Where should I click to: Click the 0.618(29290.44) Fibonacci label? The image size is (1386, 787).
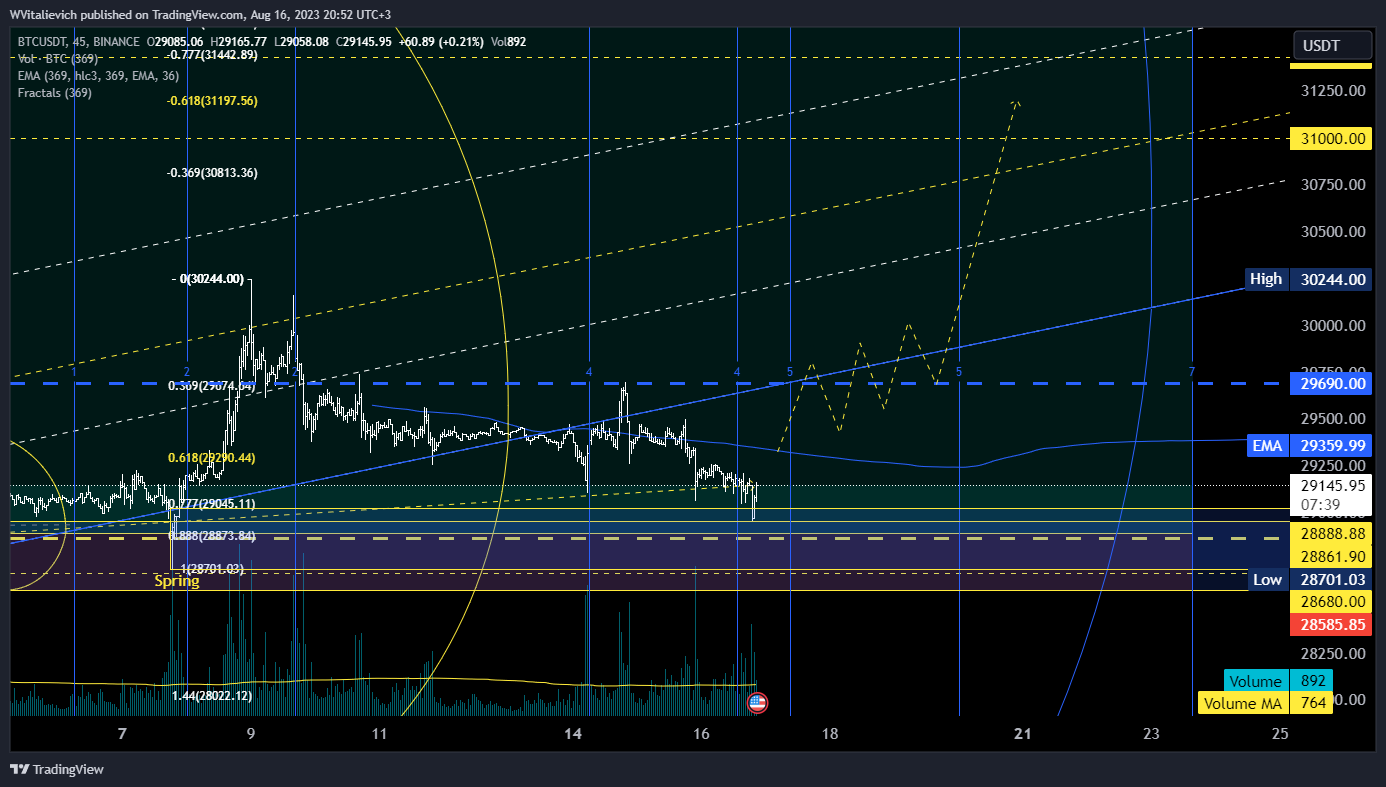tap(212, 457)
